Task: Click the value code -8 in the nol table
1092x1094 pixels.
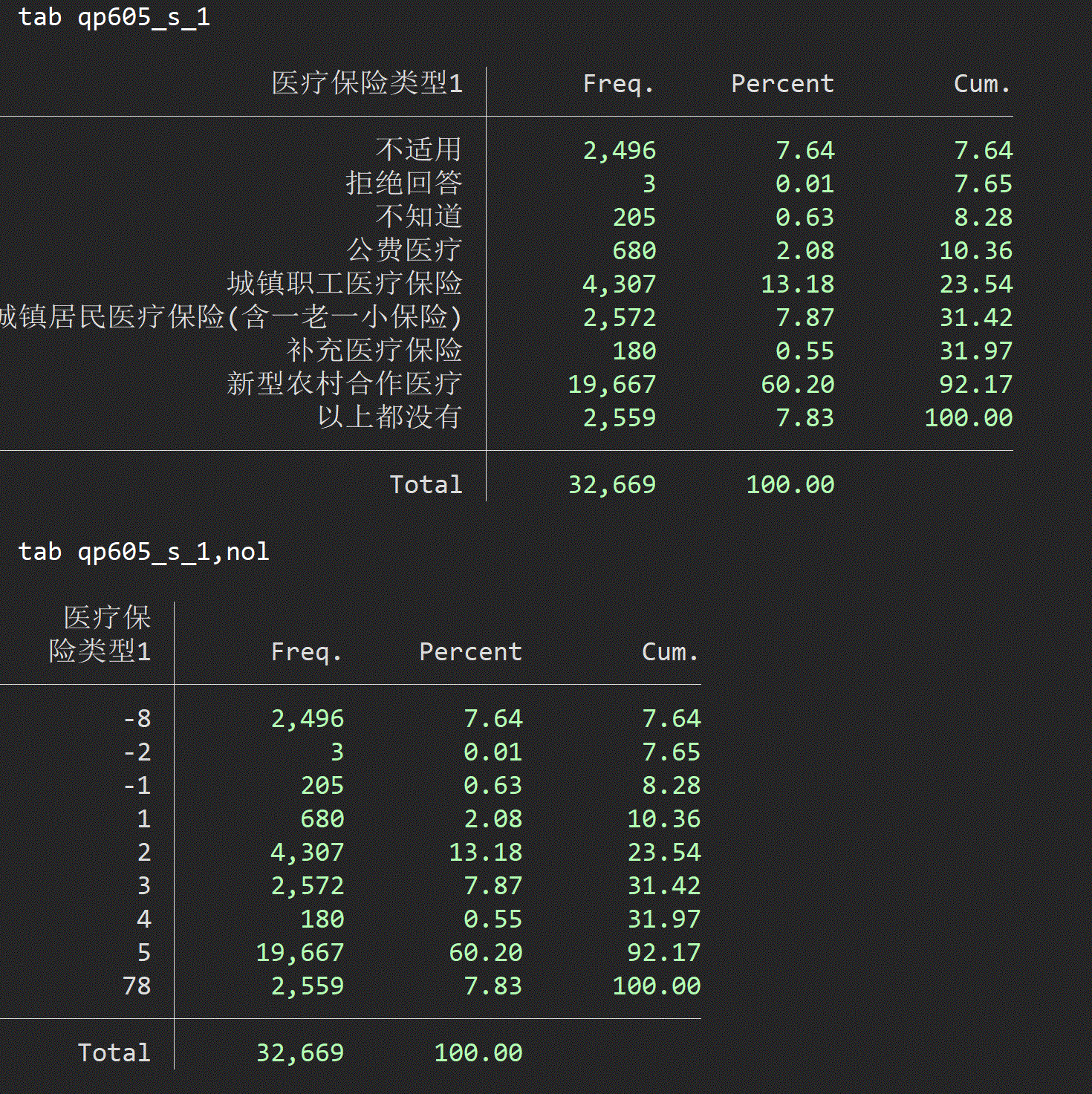Action: 137,718
